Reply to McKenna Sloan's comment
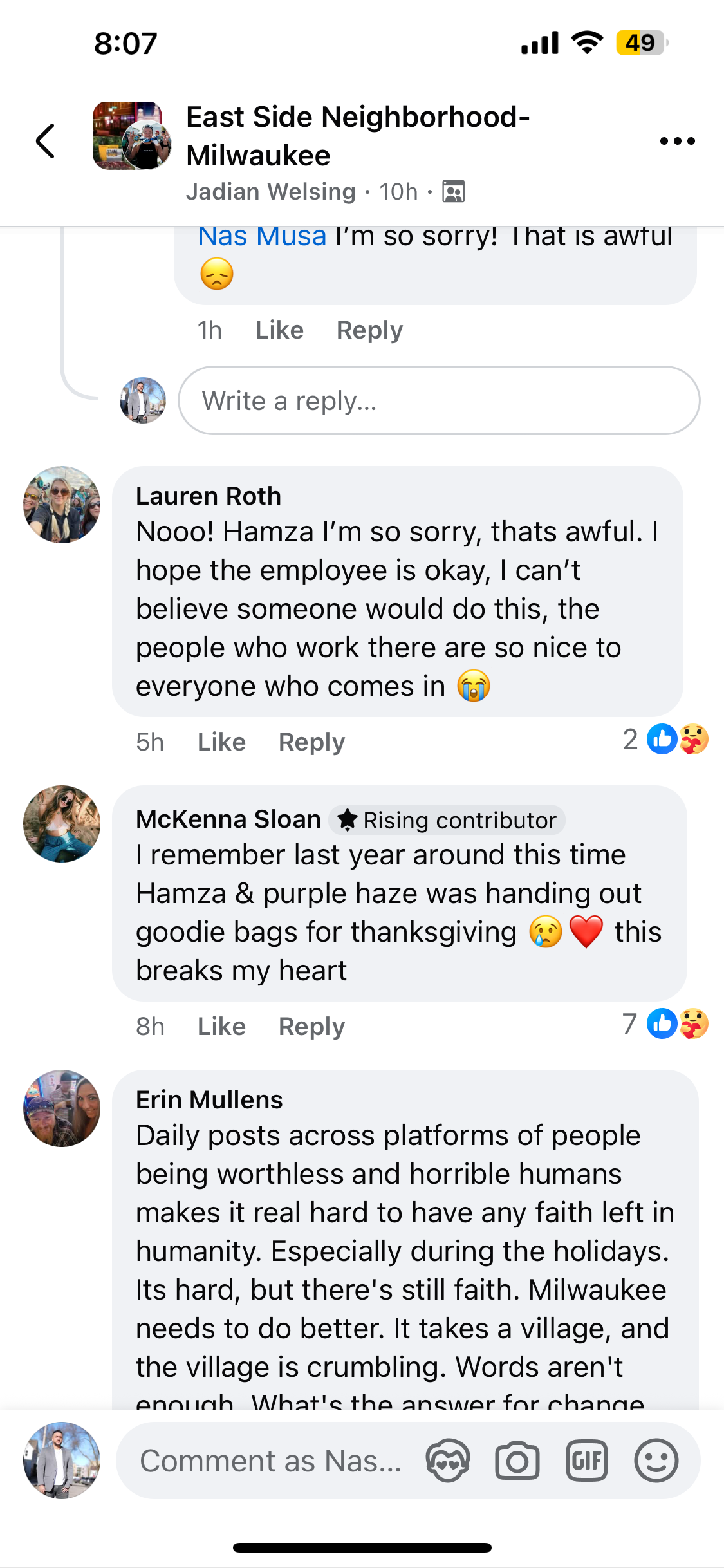The image size is (724, 1568). 311,1027
